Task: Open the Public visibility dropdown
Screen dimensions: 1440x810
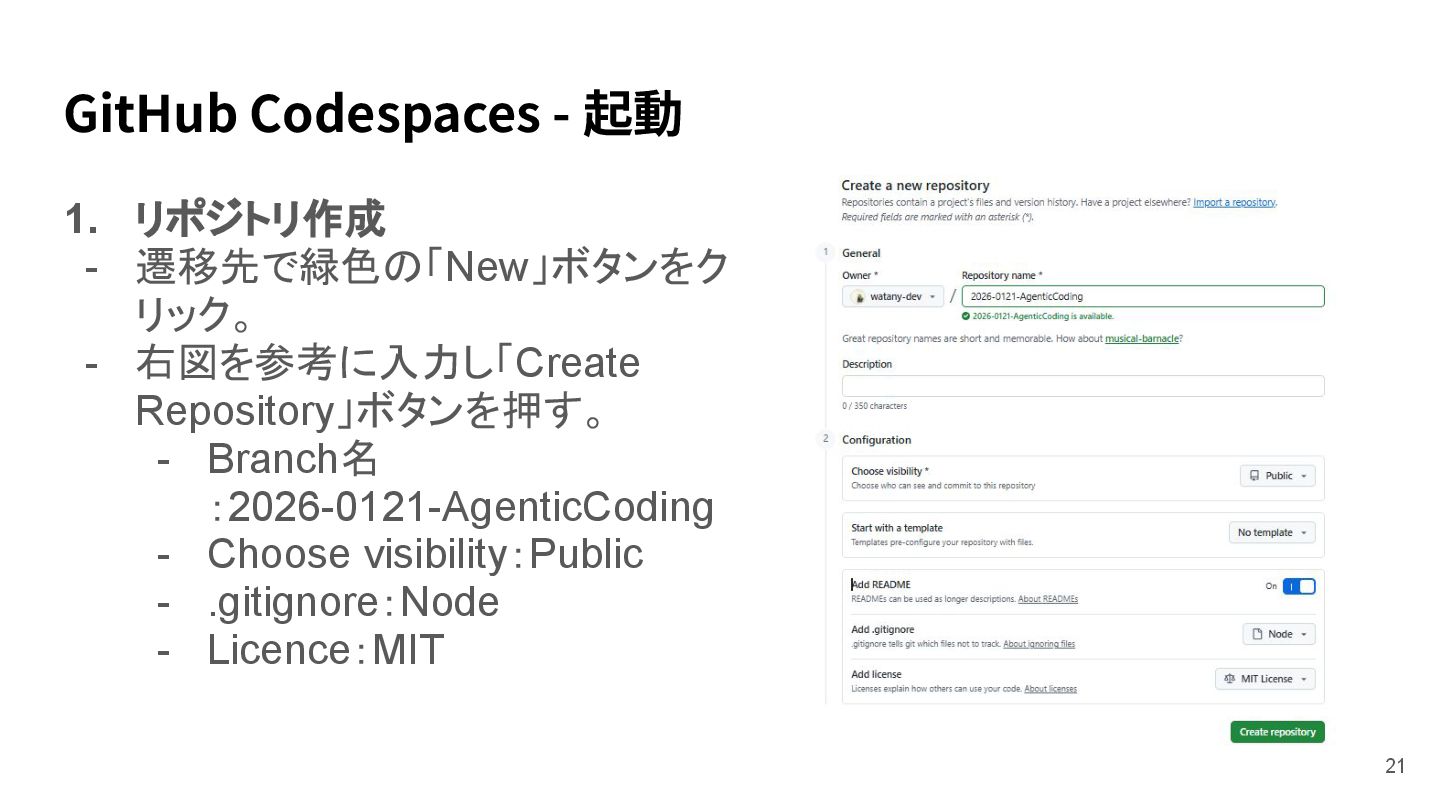Action: click(x=1278, y=476)
